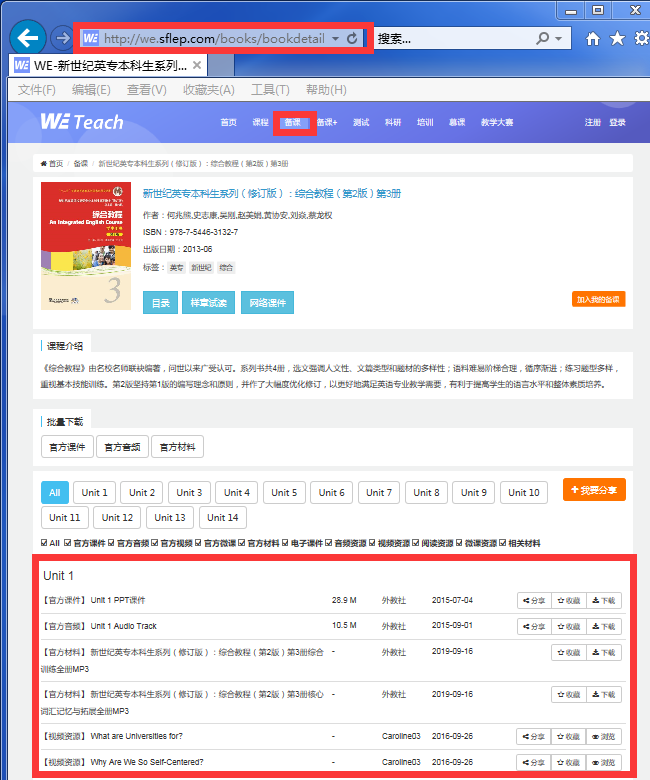The image size is (650, 780).
Task: Open the 工具(T) menu
Action: tap(270, 90)
